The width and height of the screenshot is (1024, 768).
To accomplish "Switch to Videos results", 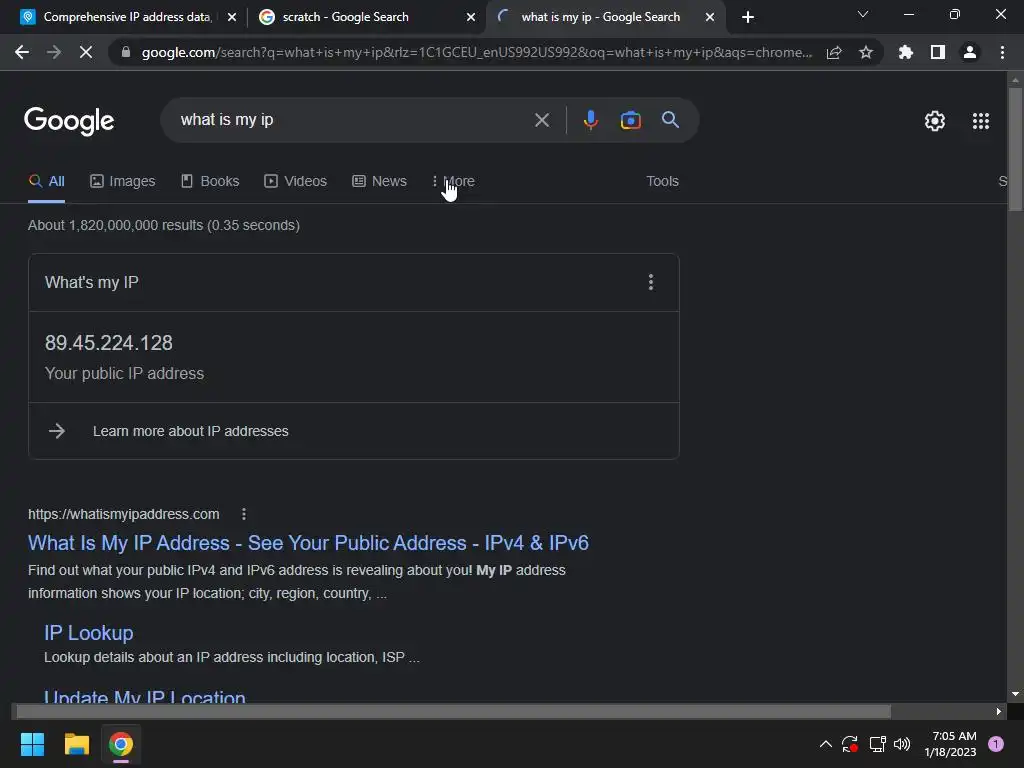I will click(295, 181).
